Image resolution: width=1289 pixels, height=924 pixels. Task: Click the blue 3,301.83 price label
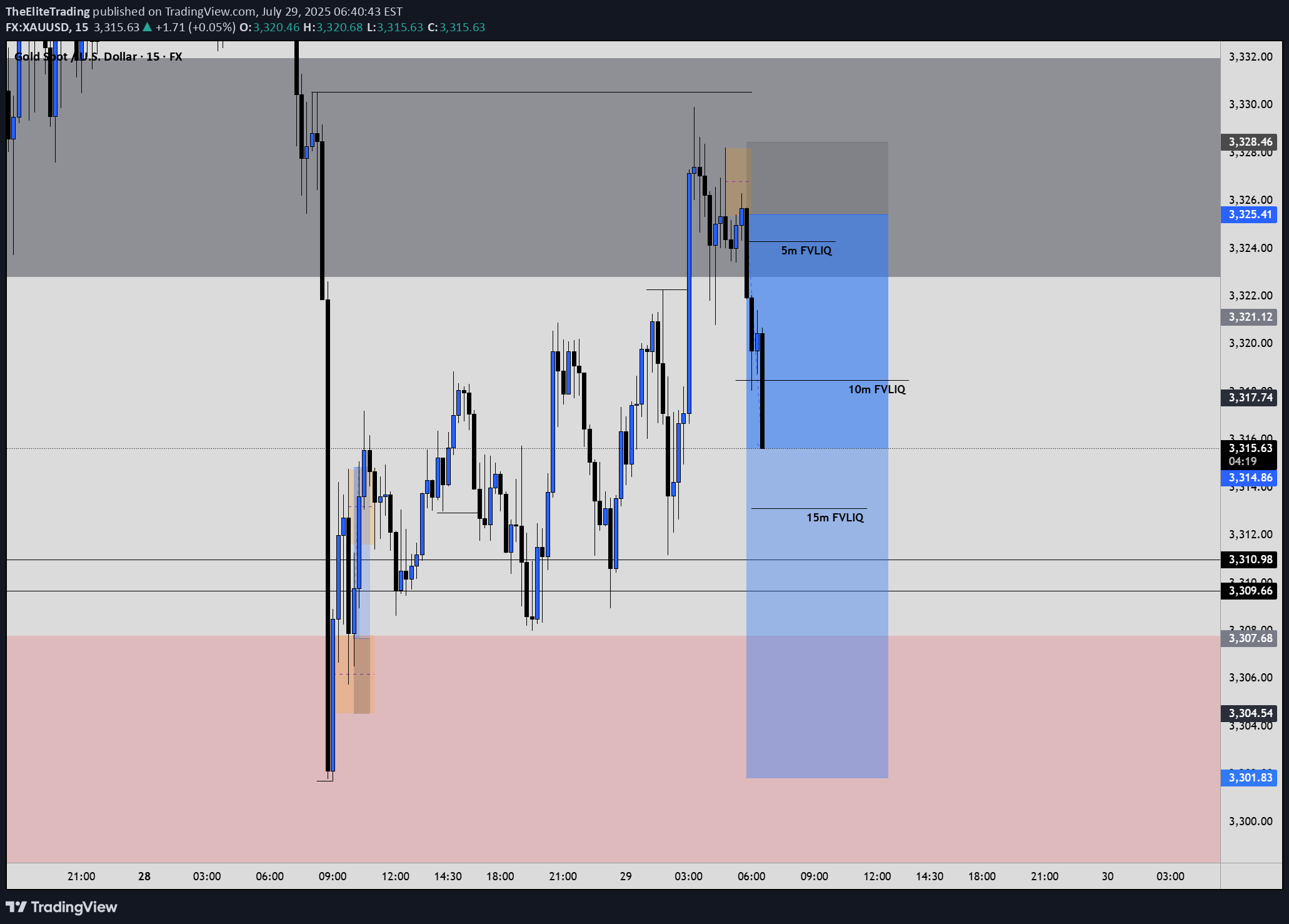[1249, 778]
